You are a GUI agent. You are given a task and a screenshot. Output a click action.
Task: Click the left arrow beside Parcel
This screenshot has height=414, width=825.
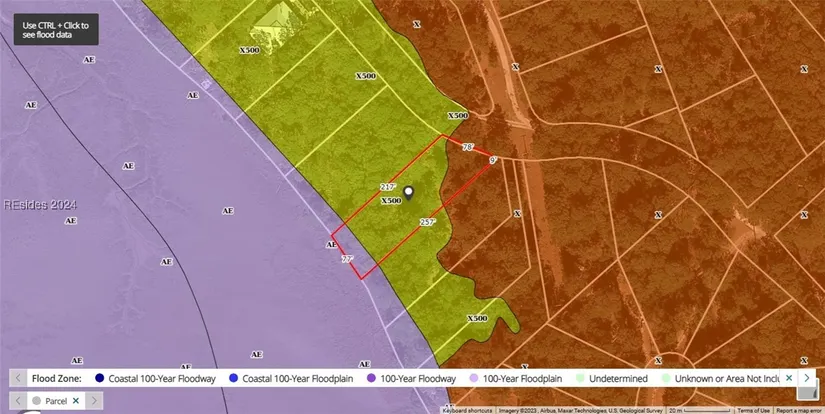point(16,400)
